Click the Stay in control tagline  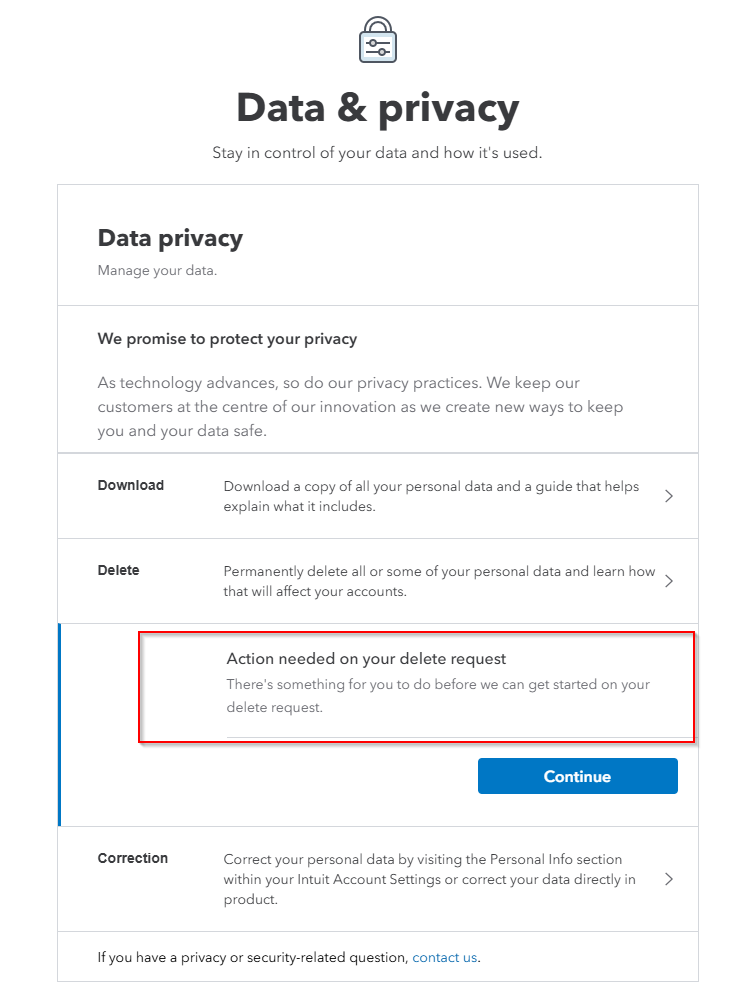[x=377, y=153]
